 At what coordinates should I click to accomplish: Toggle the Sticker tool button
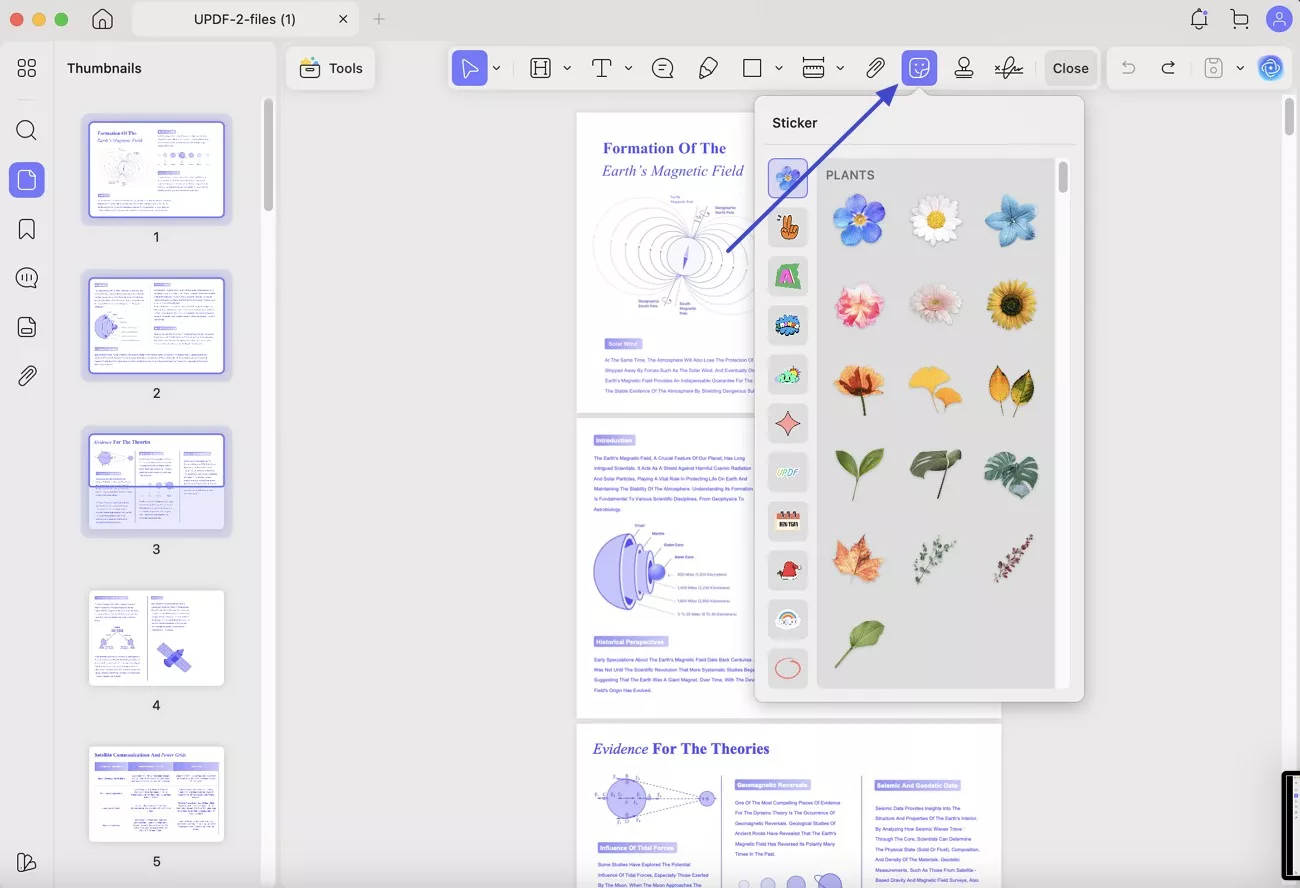tap(919, 68)
